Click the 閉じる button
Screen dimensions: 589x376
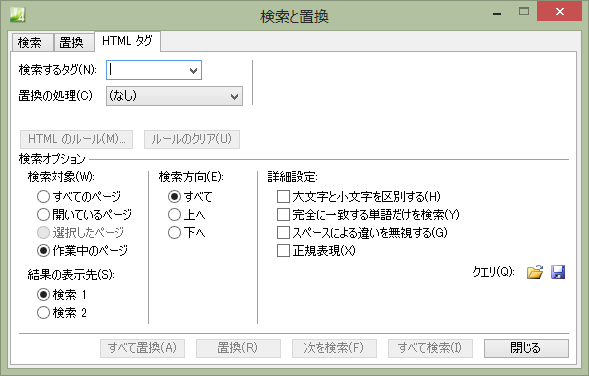point(526,348)
